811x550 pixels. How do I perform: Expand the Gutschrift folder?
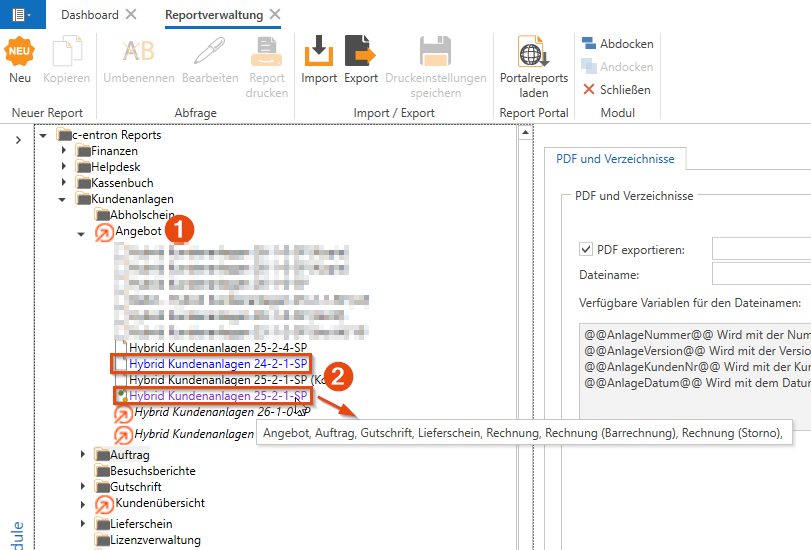[x=83, y=486]
